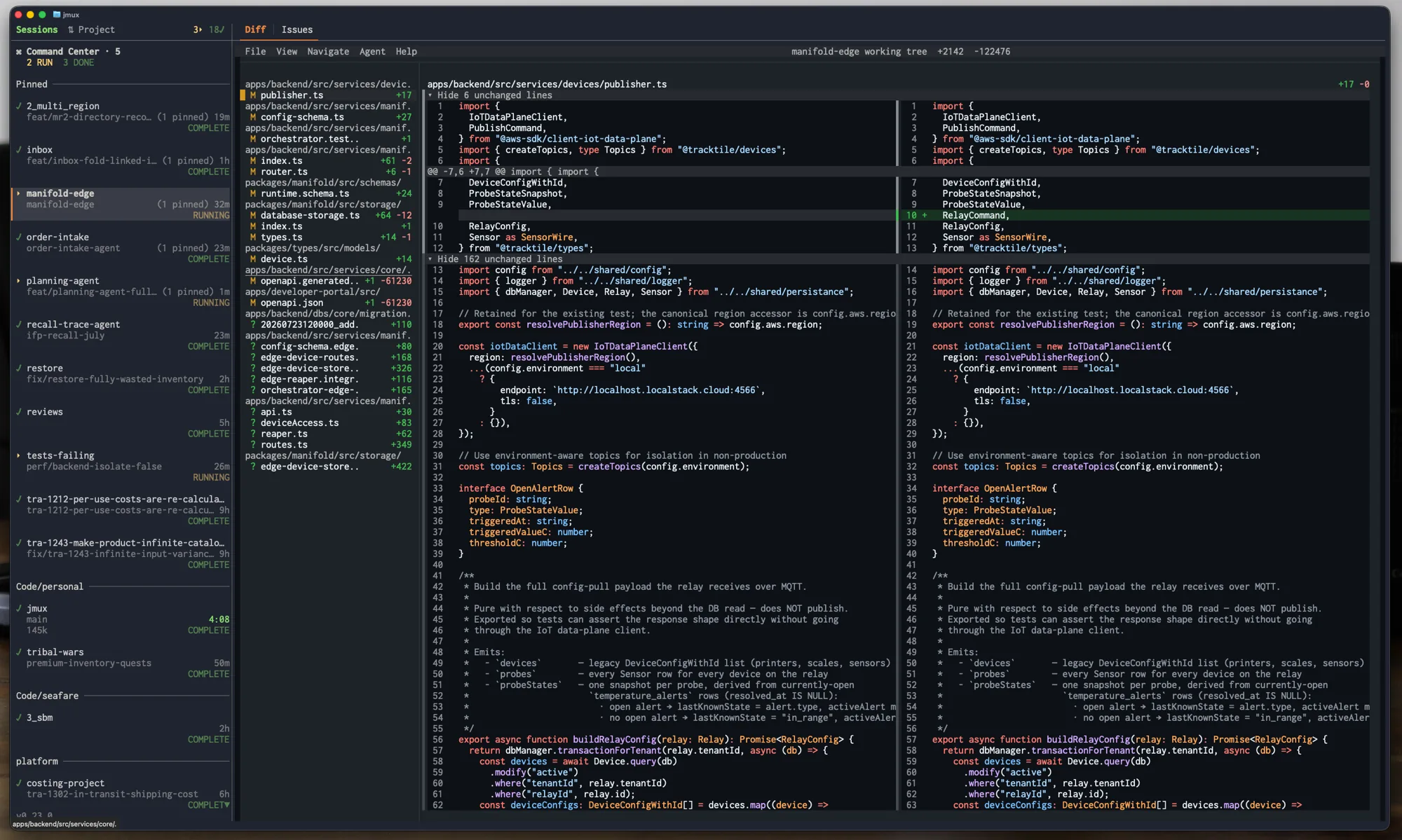Open deviceAccess.ts in the file list
The height and width of the screenshot is (840, 1402).
328,423
